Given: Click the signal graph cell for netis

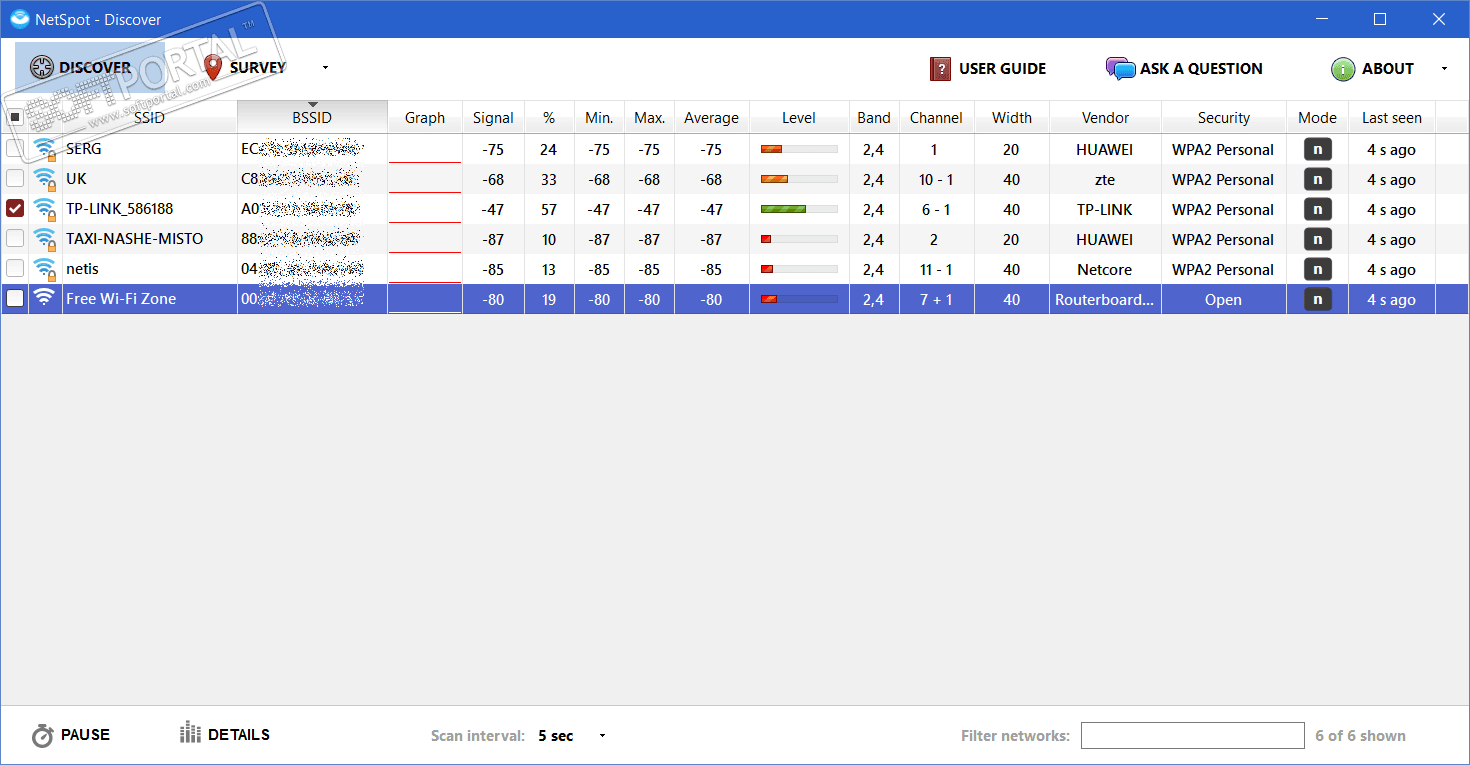Looking at the screenshot, I should [425, 270].
